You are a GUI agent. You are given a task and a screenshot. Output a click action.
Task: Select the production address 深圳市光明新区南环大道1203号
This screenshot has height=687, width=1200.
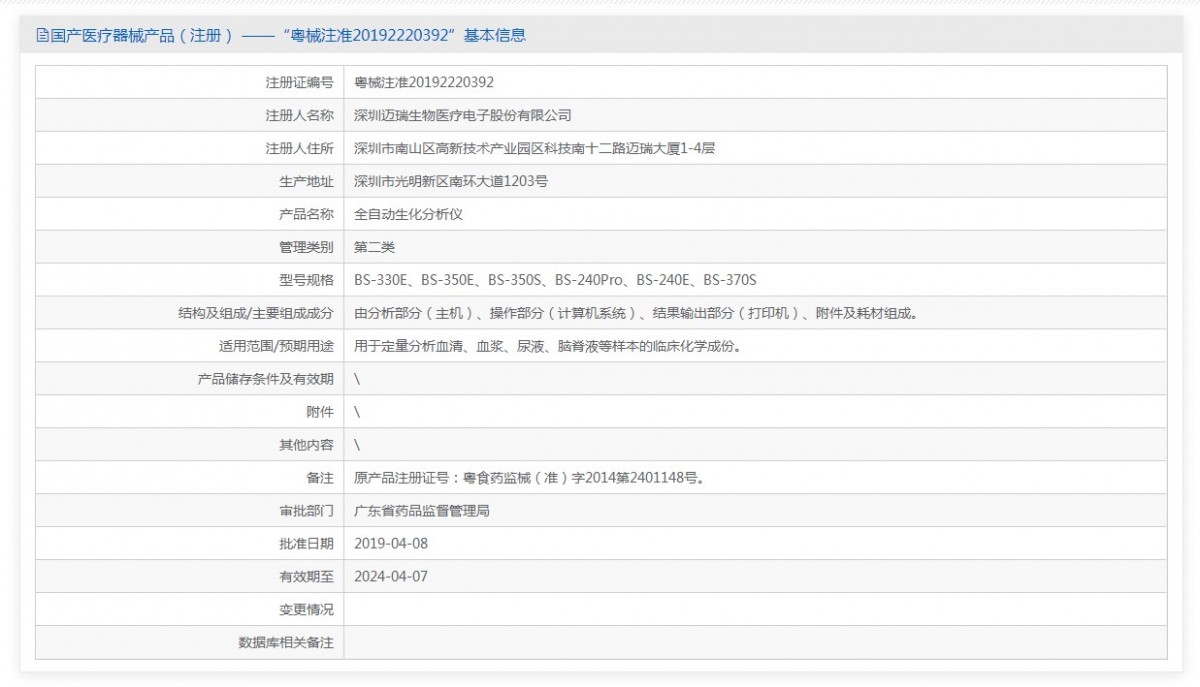pos(451,181)
